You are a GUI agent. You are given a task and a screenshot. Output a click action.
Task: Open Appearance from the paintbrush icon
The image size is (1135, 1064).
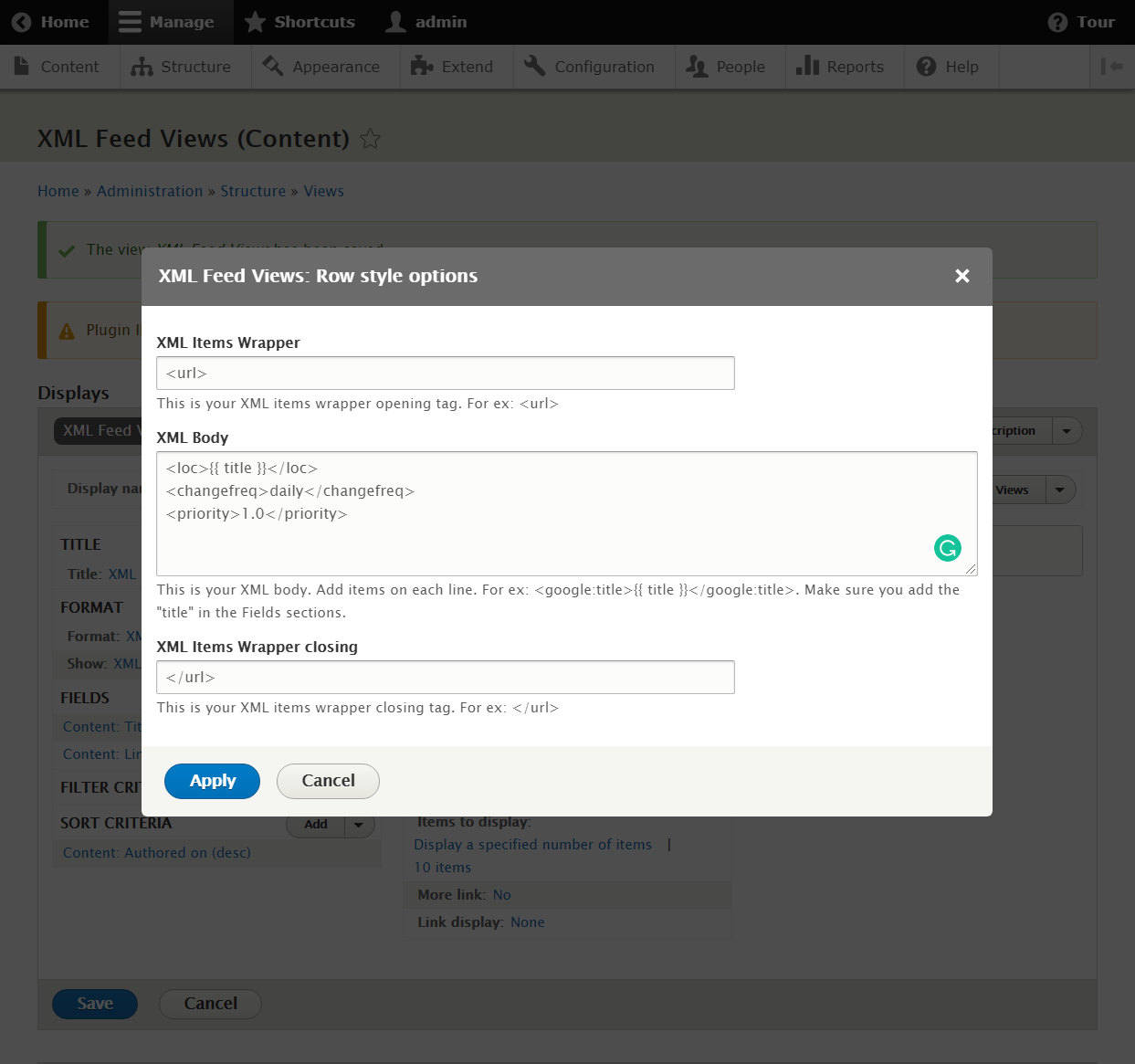click(272, 66)
